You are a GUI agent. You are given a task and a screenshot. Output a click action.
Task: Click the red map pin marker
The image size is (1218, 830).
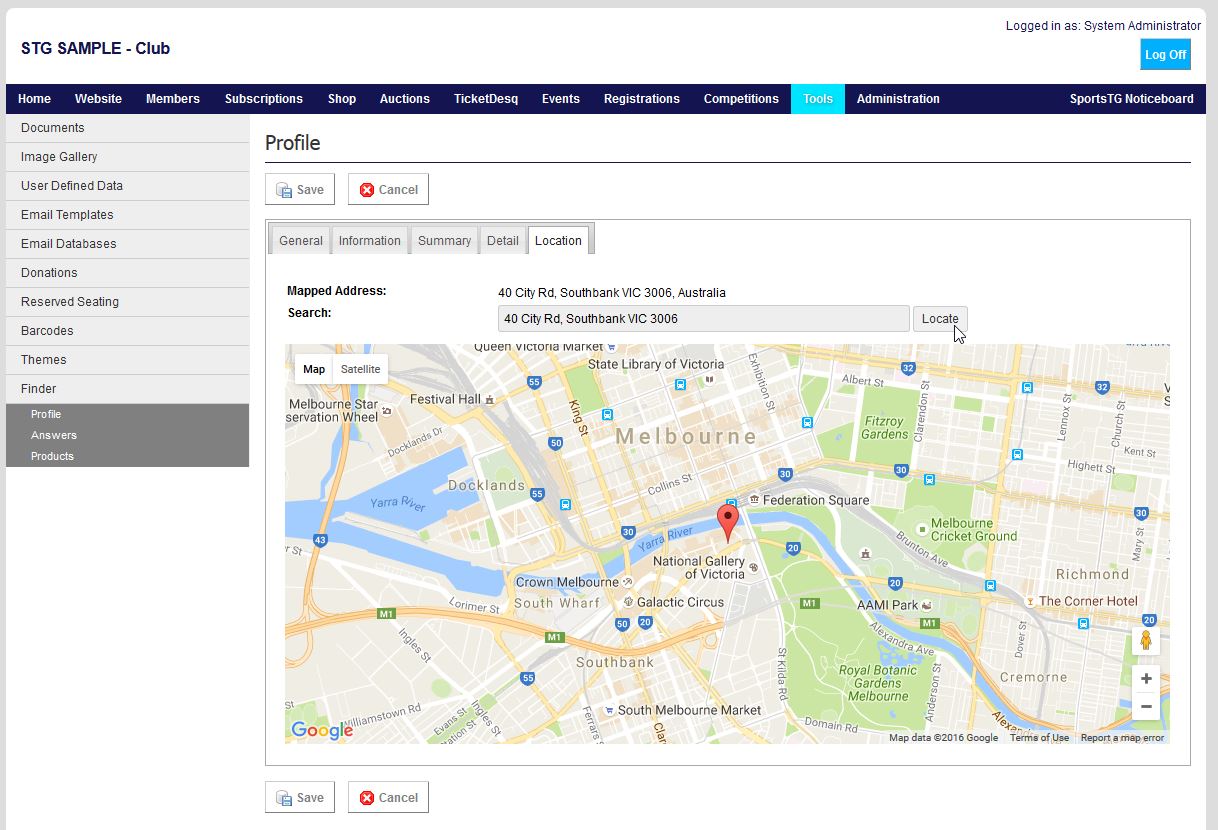pos(729,524)
